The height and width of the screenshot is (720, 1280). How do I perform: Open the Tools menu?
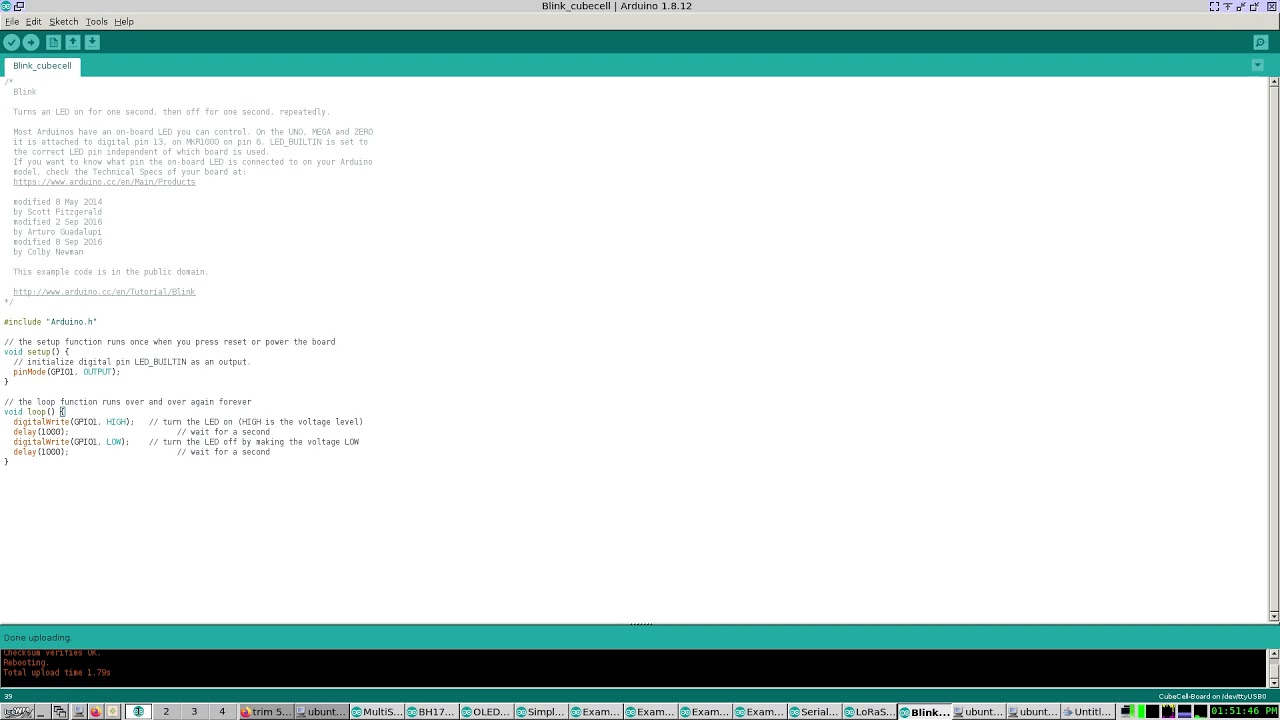tap(96, 21)
